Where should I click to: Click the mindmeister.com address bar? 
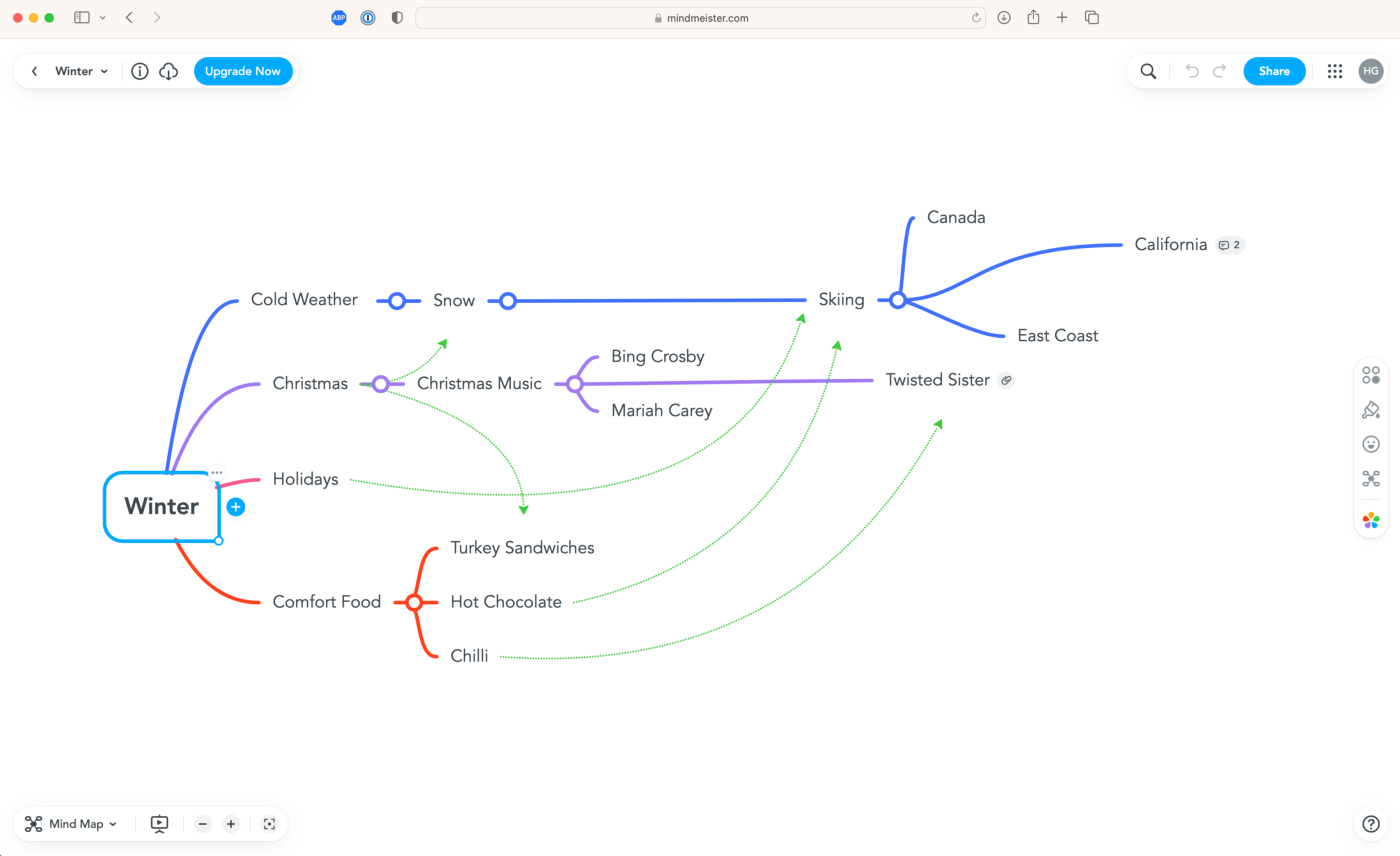tap(700, 18)
